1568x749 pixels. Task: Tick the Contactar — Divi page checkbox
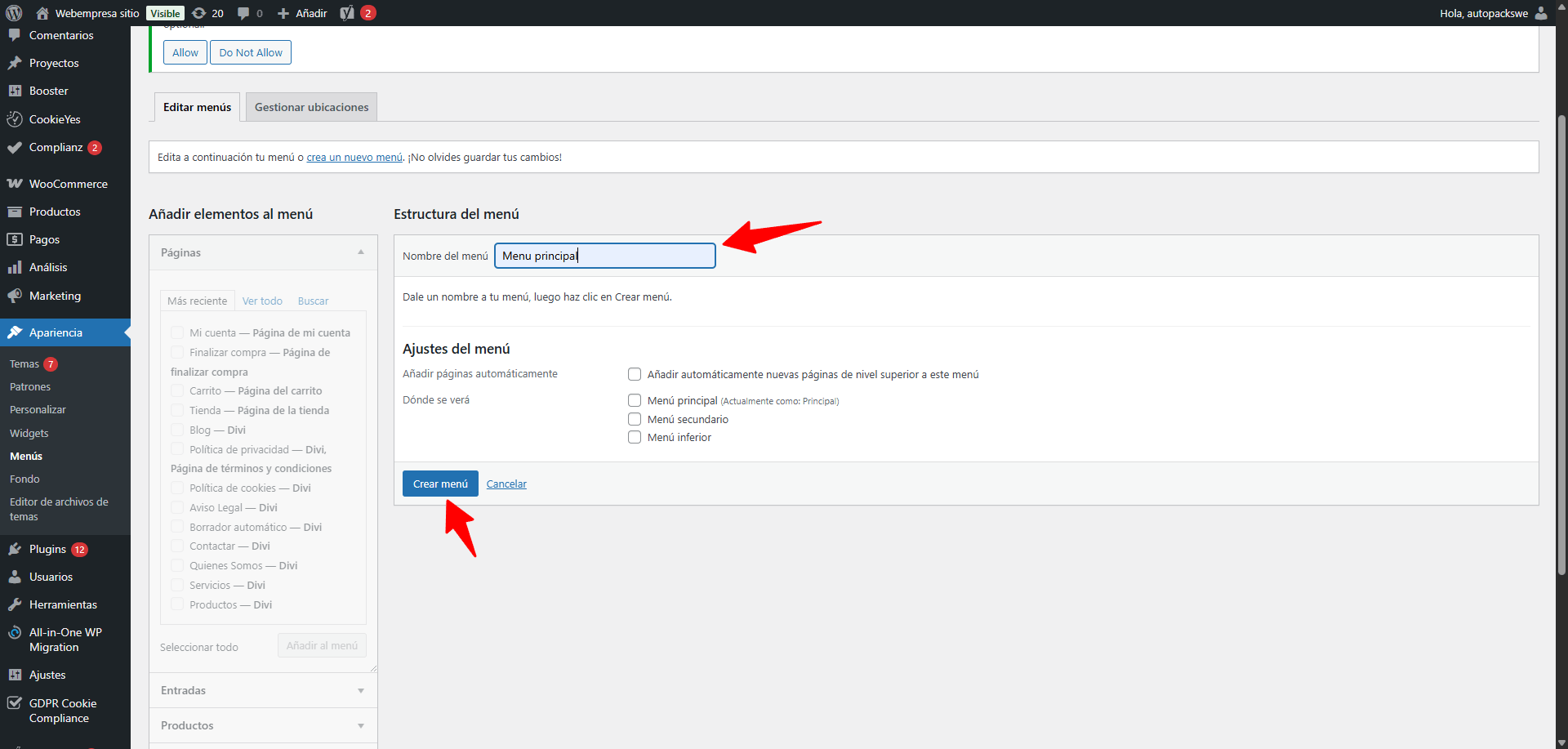pos(177,546)
